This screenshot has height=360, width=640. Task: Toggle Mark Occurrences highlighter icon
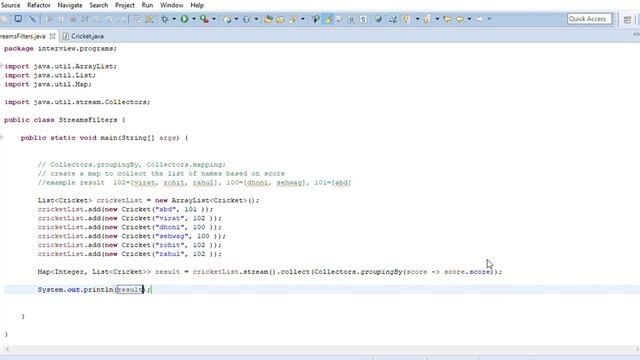pyautogui.click(x=328, y=19)
